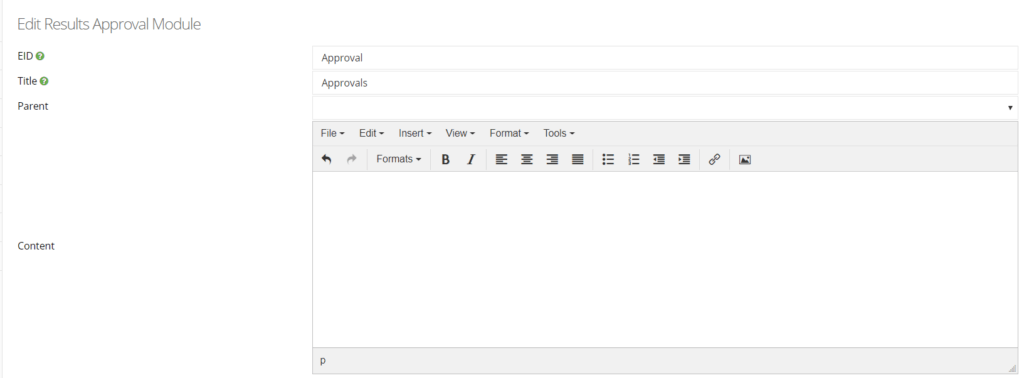Viewport: 1024px width, 378px height.
Task: Align text left
Action: coord(502,159)
